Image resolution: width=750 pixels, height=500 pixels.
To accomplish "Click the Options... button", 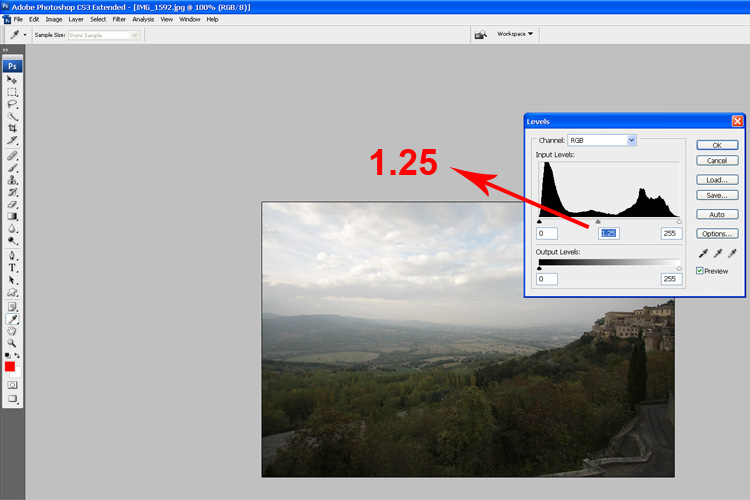I will (716, 233).
